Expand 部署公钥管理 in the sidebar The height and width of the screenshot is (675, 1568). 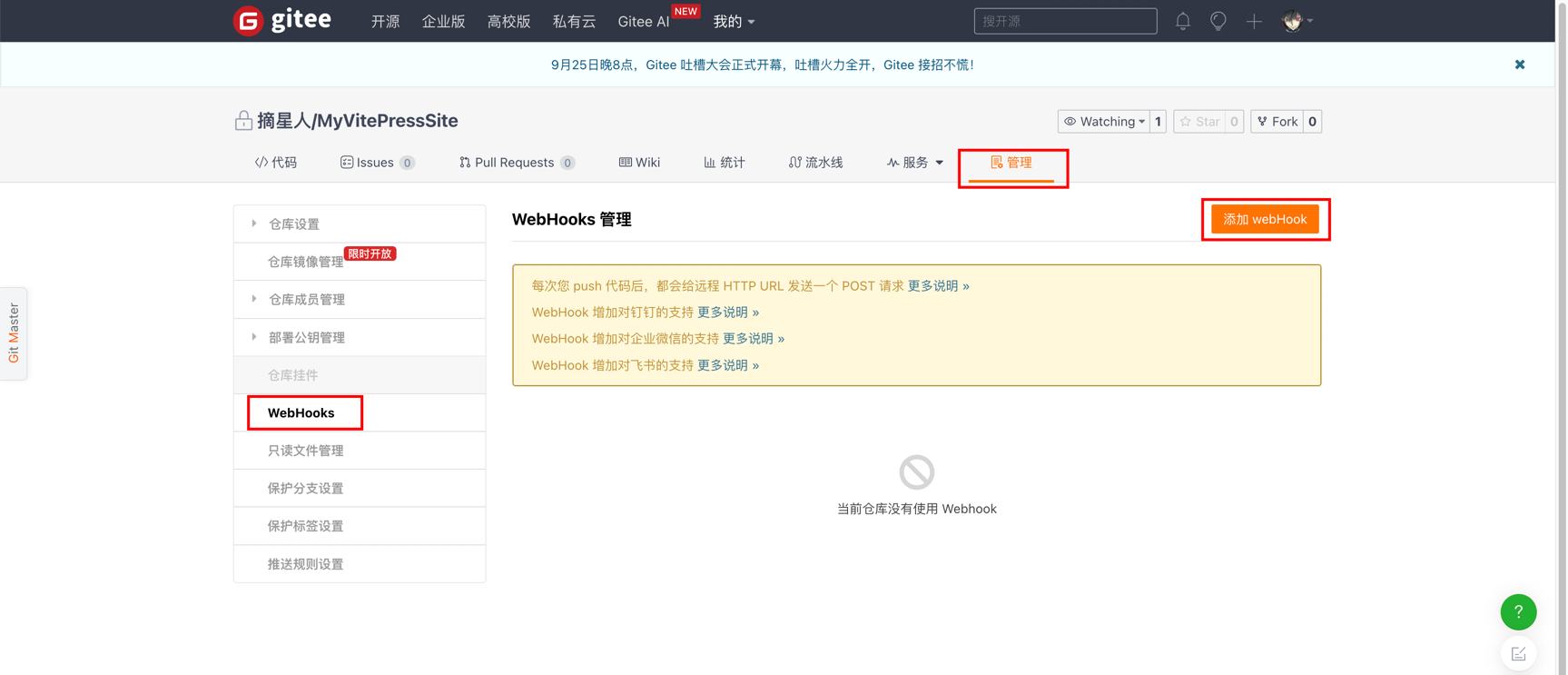tap(306, 337)
